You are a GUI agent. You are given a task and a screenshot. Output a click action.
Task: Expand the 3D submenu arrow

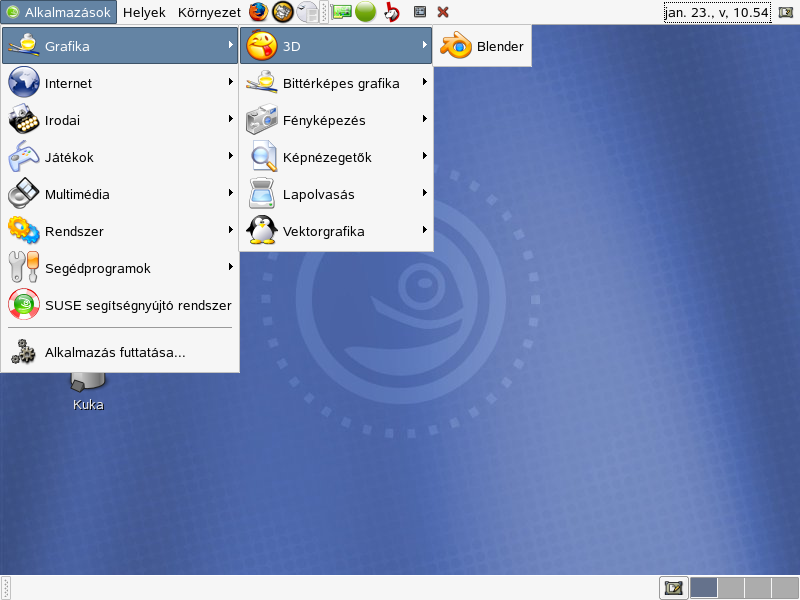424,45
